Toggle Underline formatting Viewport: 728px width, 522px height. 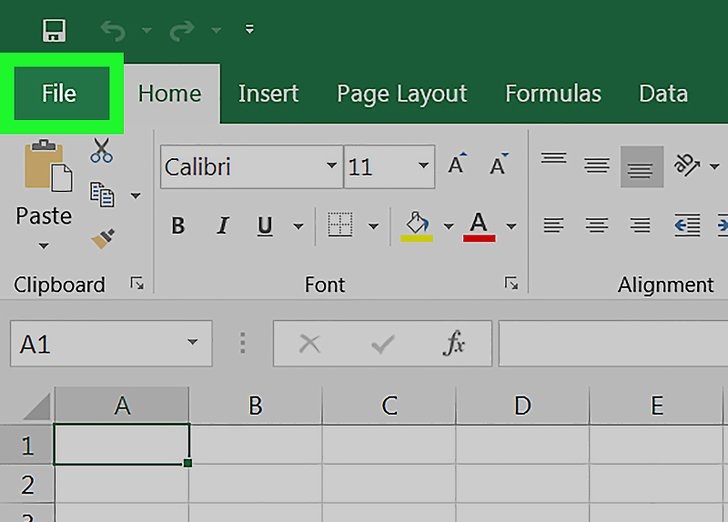point(265,226)
